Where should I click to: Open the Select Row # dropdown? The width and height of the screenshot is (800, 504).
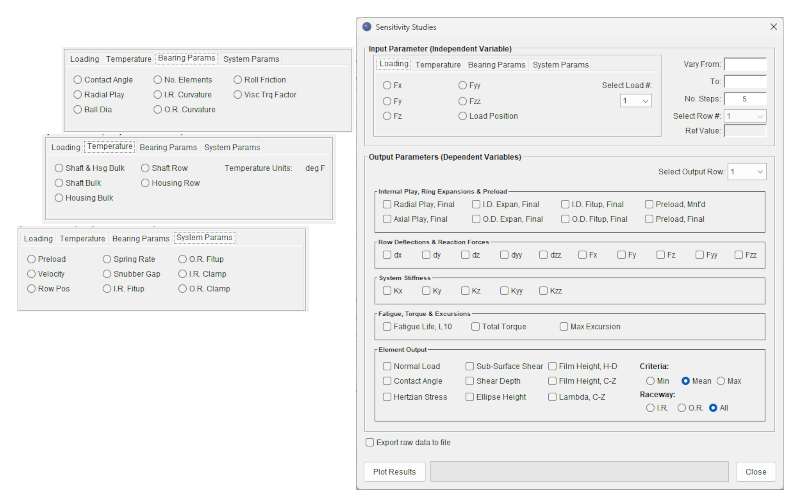coord(745,116)
